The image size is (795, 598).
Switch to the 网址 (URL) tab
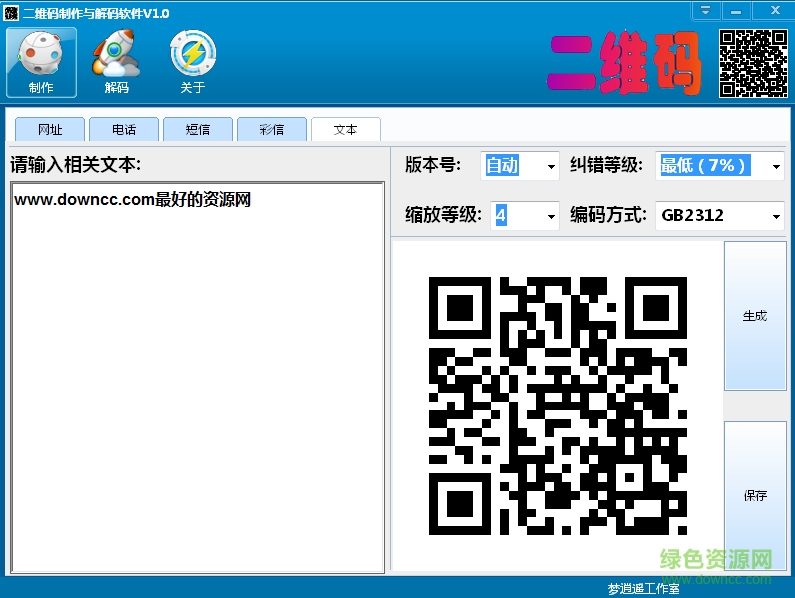[x=50, y=129]
